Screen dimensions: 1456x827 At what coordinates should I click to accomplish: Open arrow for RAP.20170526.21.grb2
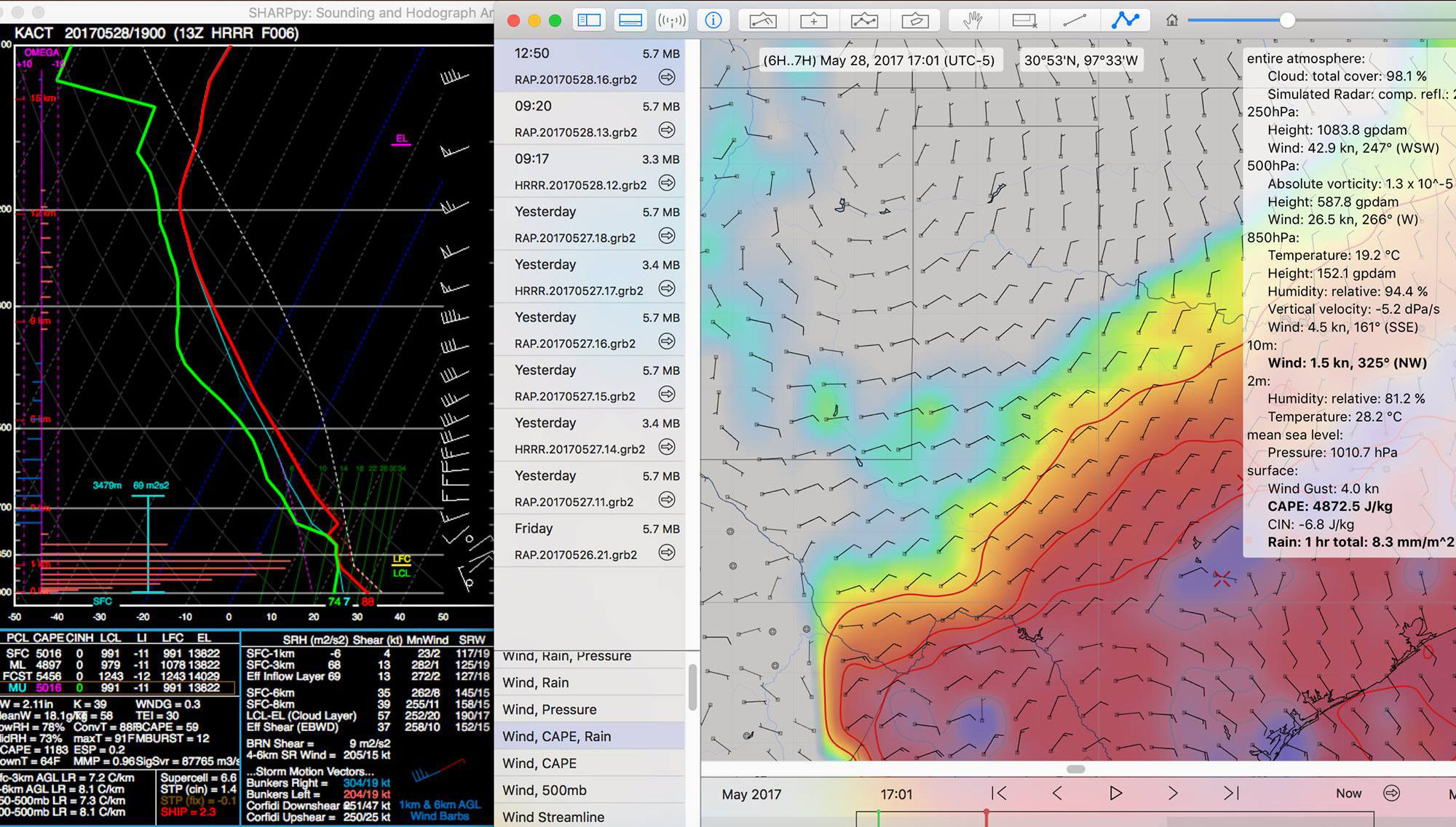pyautogui.click(x=667, y=553)
